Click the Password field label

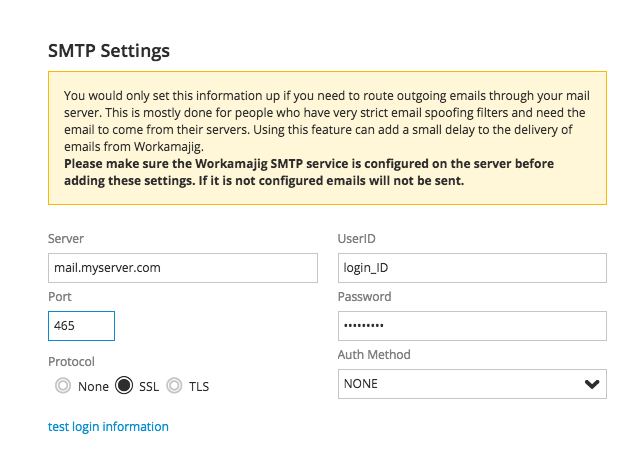pyautogui.click(x=365, y=297)
